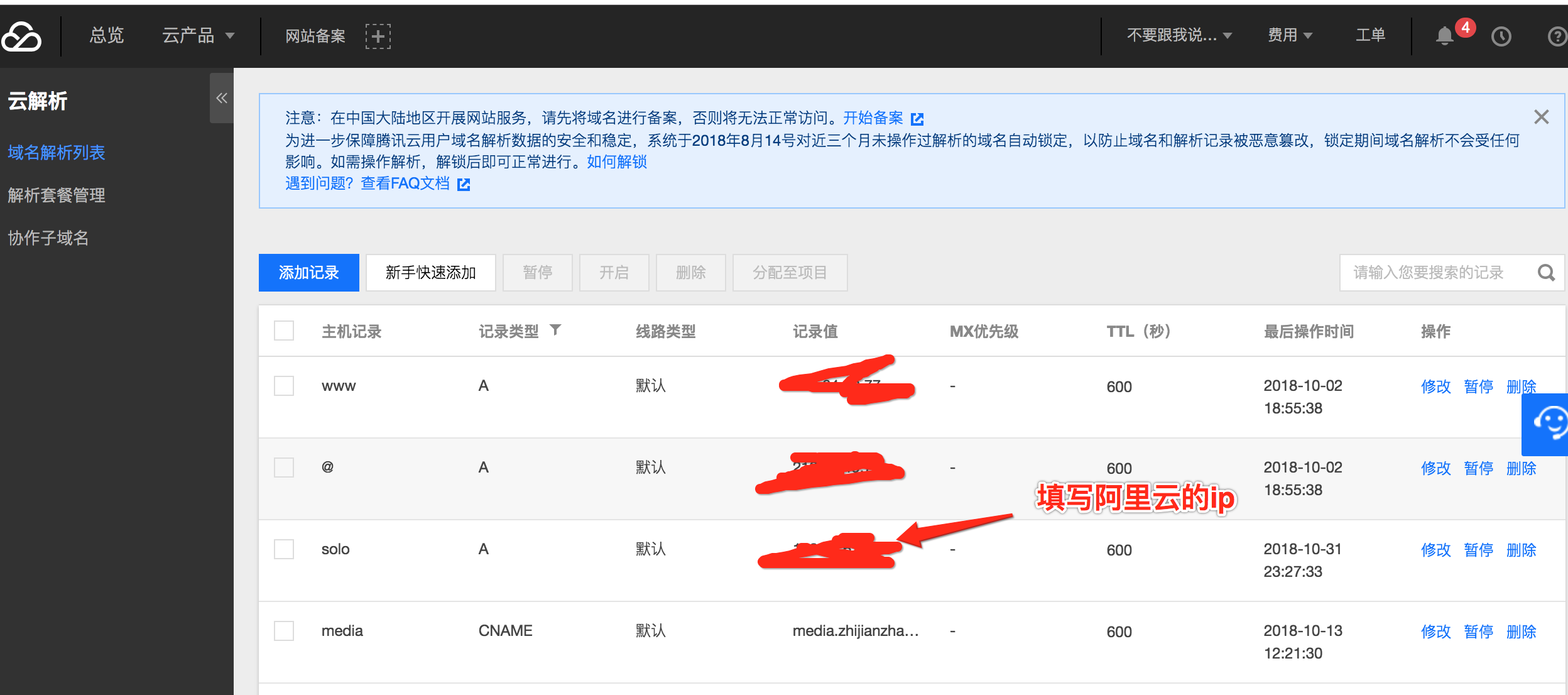Toggle the select-all header checkbox
Screen dimensions: 1568x695
284,331
